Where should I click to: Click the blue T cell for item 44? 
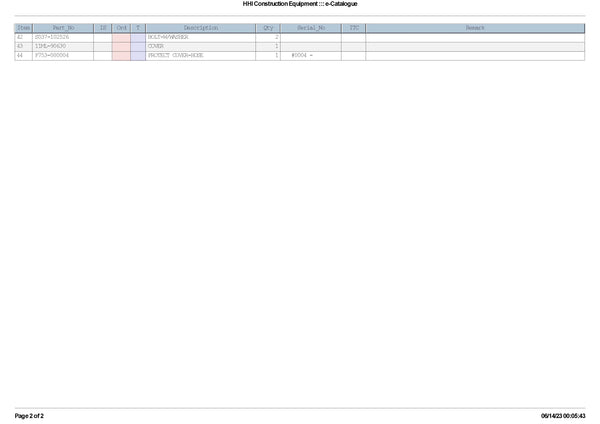[x=138, y=55]
